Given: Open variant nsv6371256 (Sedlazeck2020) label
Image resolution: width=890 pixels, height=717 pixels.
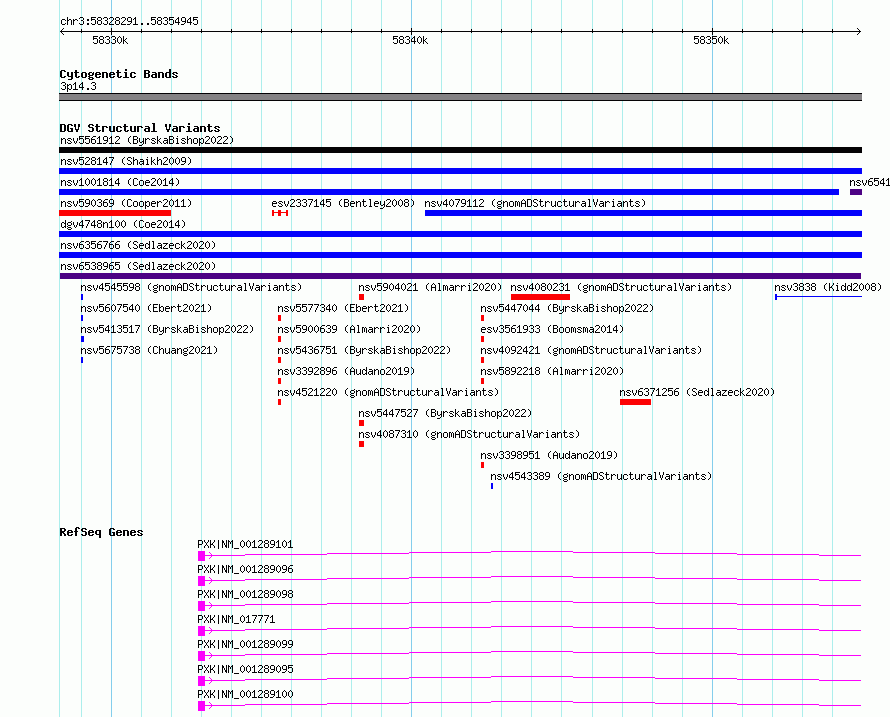Looking at the screenshot, I should tap(697, 392).
